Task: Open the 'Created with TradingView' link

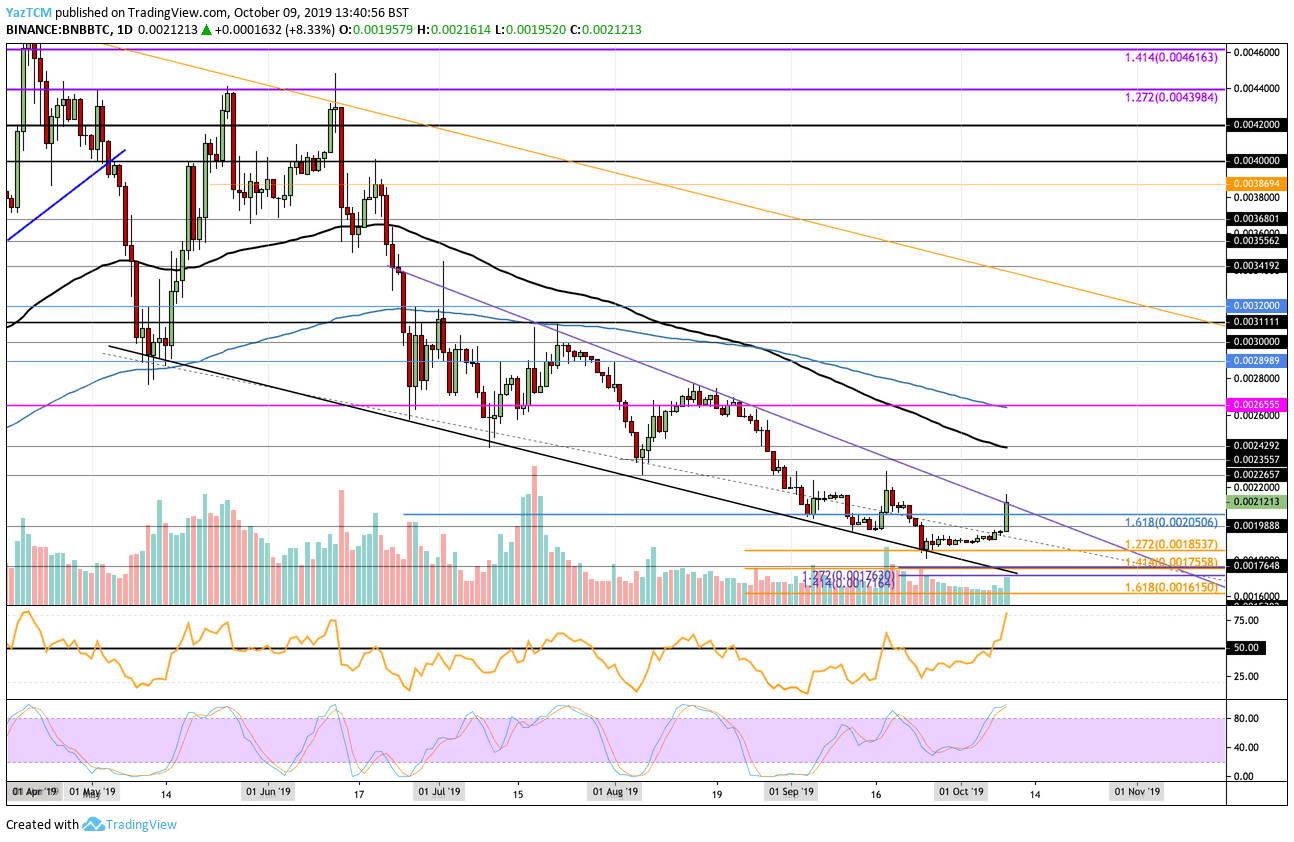Action: point(91,825)
